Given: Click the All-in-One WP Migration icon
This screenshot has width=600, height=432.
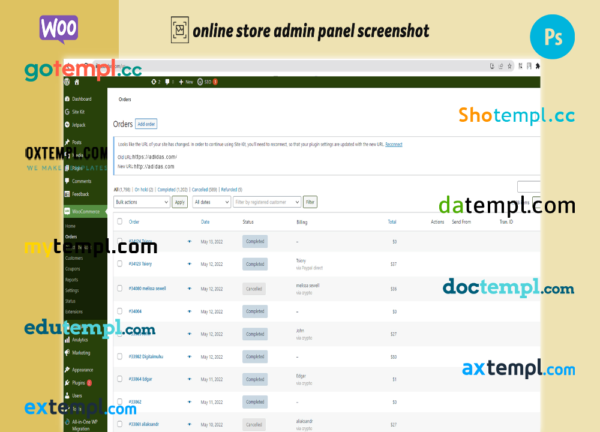Looking at the screenshot, I should 67,422.
